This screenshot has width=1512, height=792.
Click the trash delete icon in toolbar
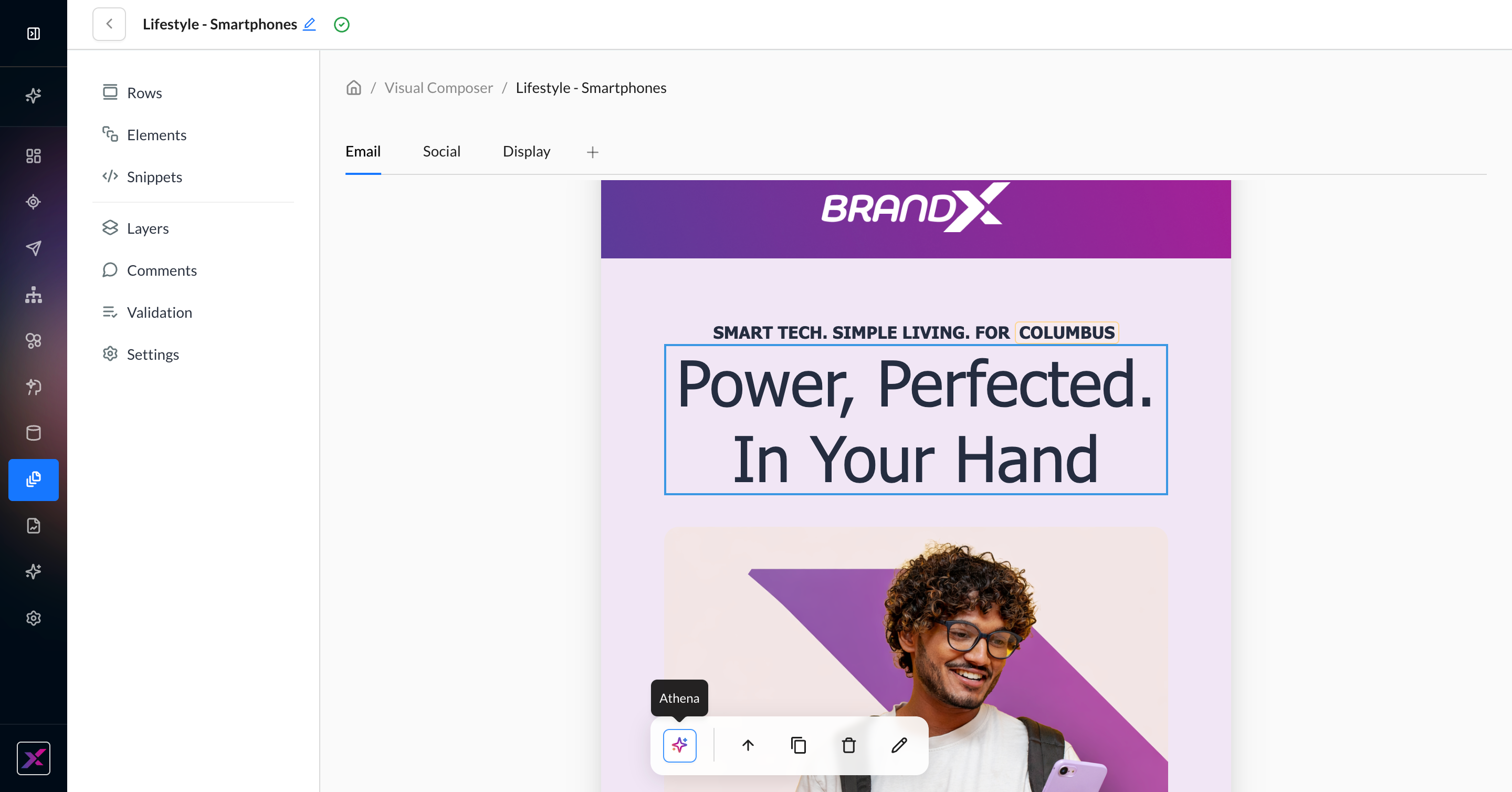tap(849, 746)
